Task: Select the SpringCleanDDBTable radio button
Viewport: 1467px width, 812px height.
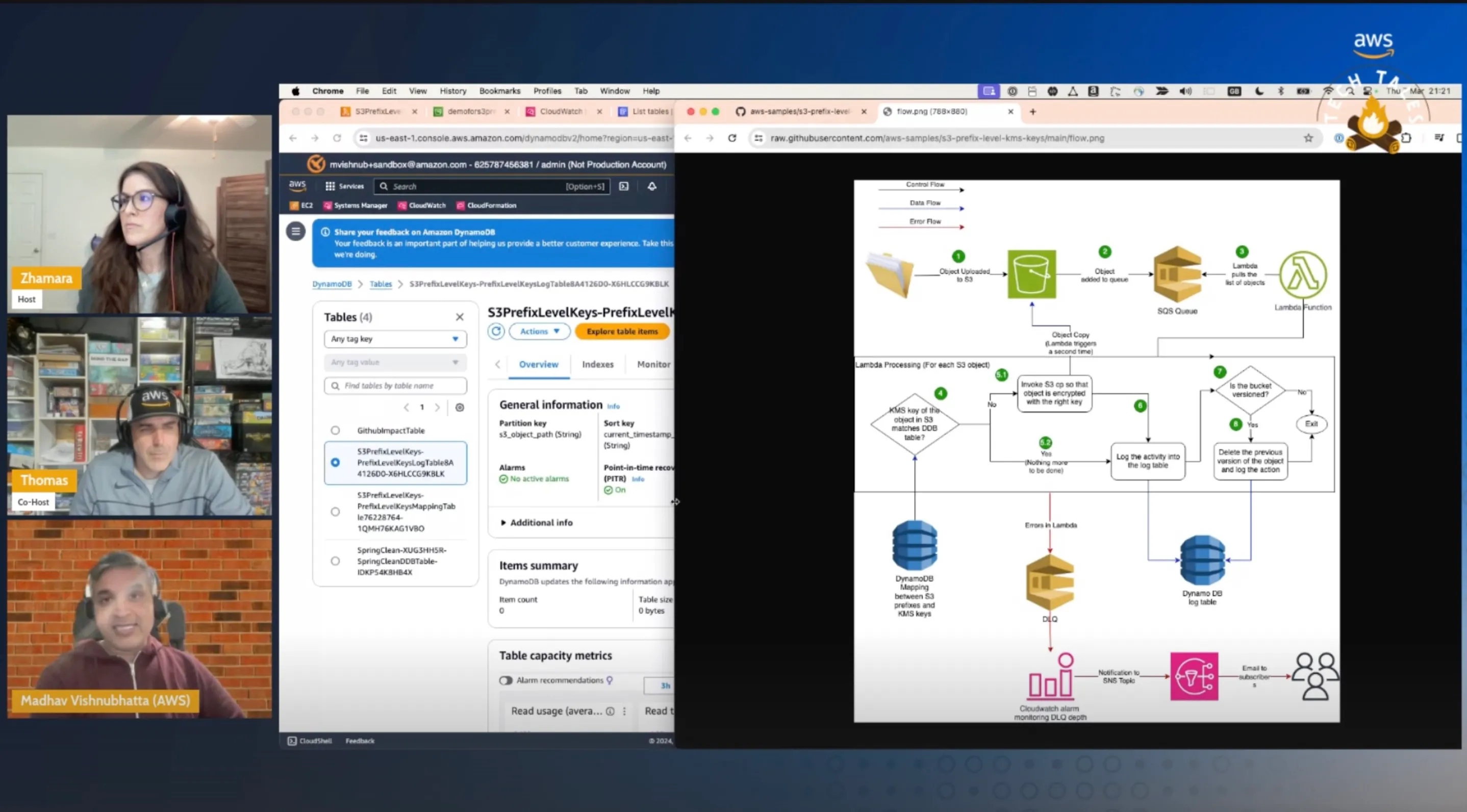Action: (x=336, y=562)
